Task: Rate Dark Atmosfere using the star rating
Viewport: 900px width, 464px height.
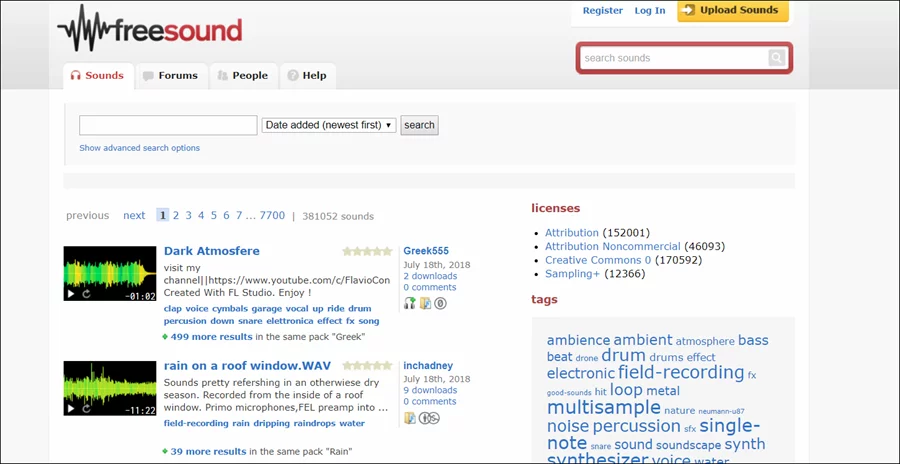Action: pos(367,252)
